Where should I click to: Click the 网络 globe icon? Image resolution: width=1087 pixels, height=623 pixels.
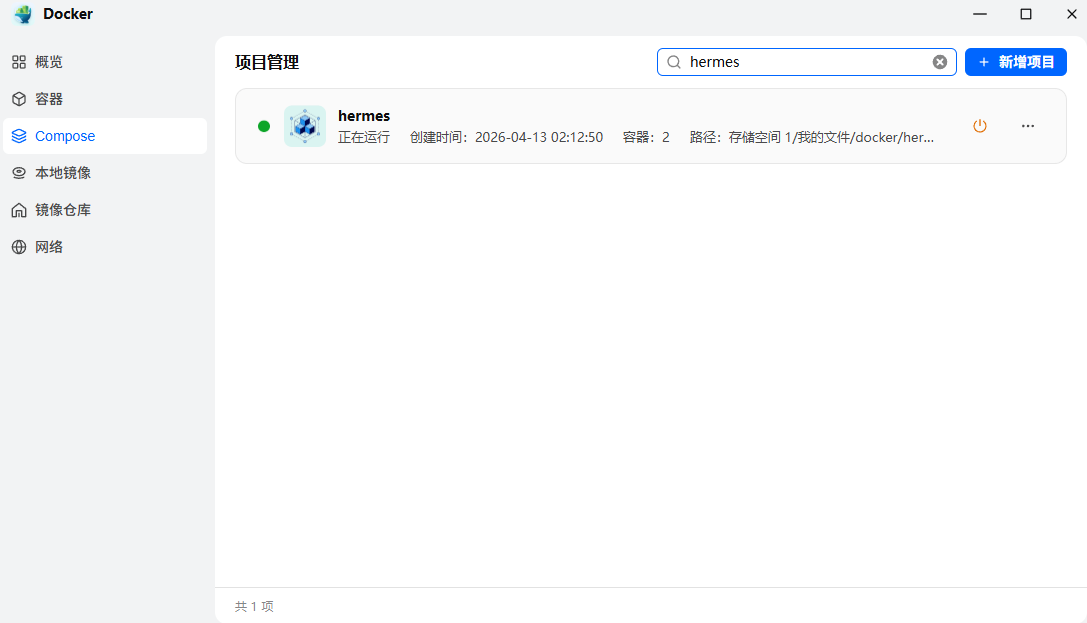[19, 247]
